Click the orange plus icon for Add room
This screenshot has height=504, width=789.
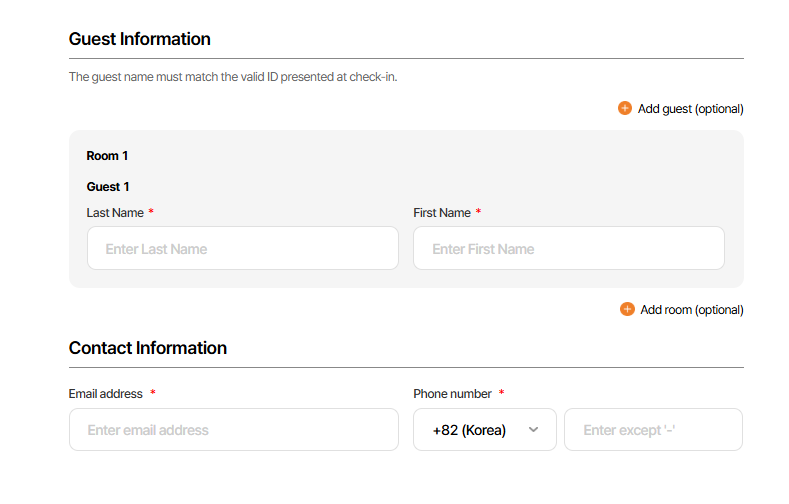[627, 309]
